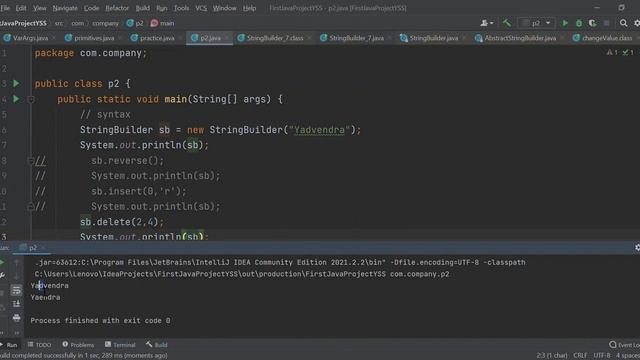Start debugging with the green bug icon
Screen dimensions: 640x360
pos(579,23)
